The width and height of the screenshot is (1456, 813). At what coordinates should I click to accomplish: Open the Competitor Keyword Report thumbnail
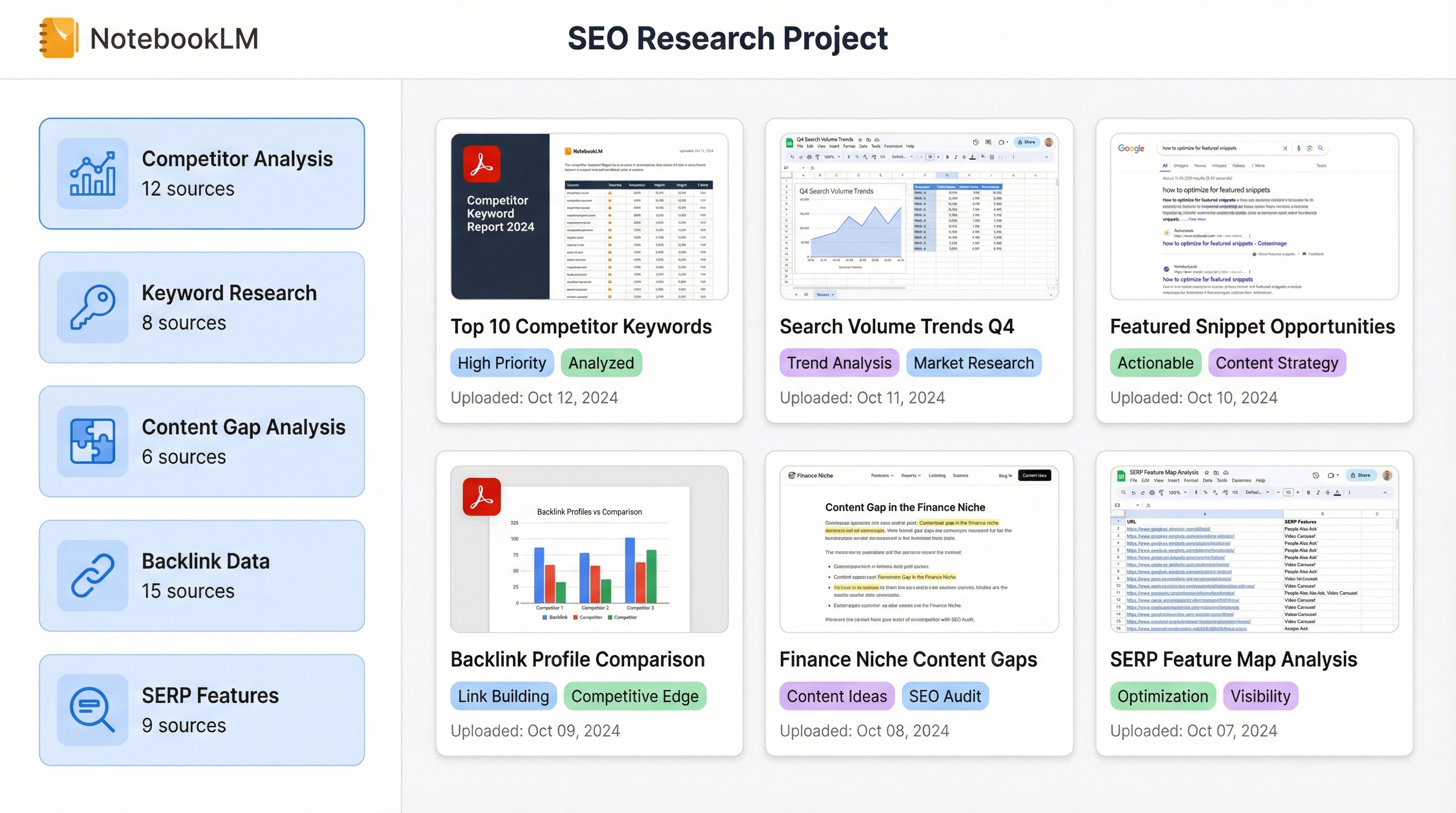pyautogui.click(x=589, y=216)
